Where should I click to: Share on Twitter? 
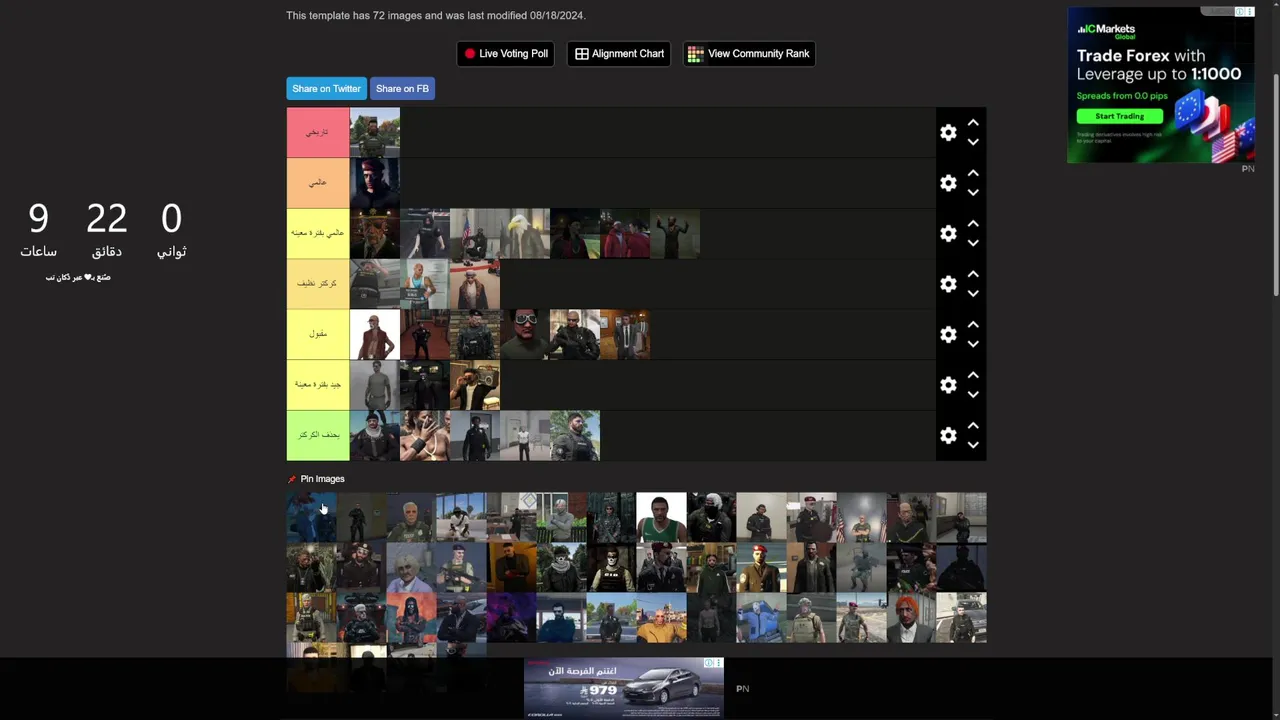click(x=326, y=89)
